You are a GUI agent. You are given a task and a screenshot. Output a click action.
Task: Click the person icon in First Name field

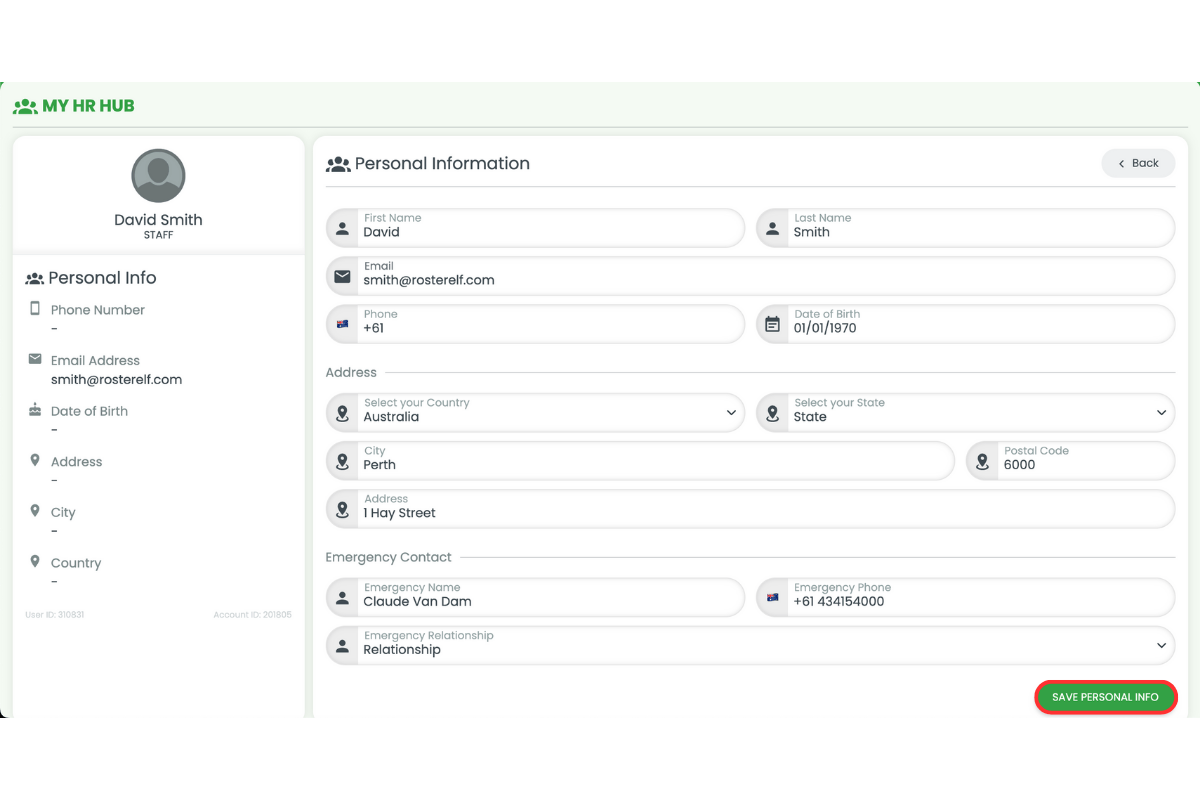[344, 228]
